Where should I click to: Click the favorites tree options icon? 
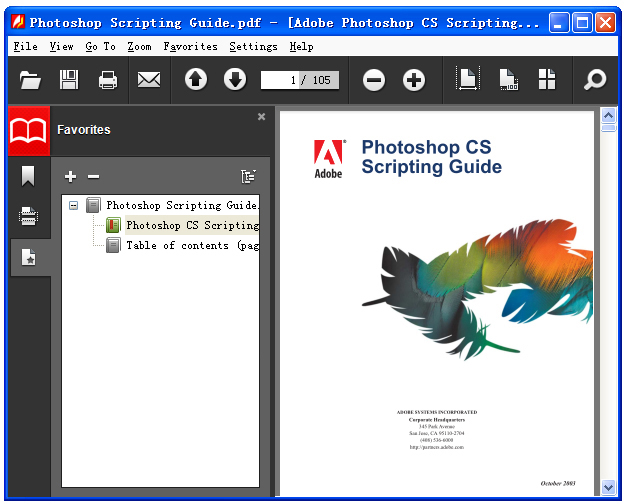[248, 176]
